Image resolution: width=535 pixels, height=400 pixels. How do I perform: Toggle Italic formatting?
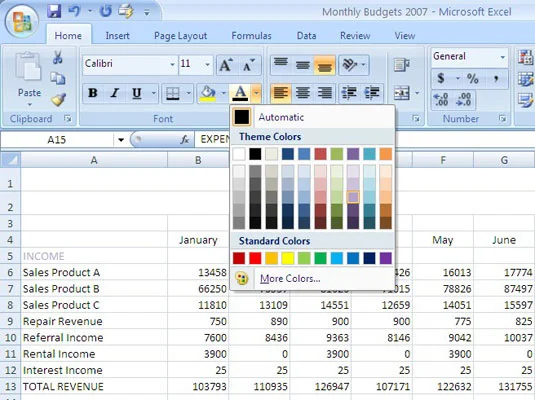point(115,93)
